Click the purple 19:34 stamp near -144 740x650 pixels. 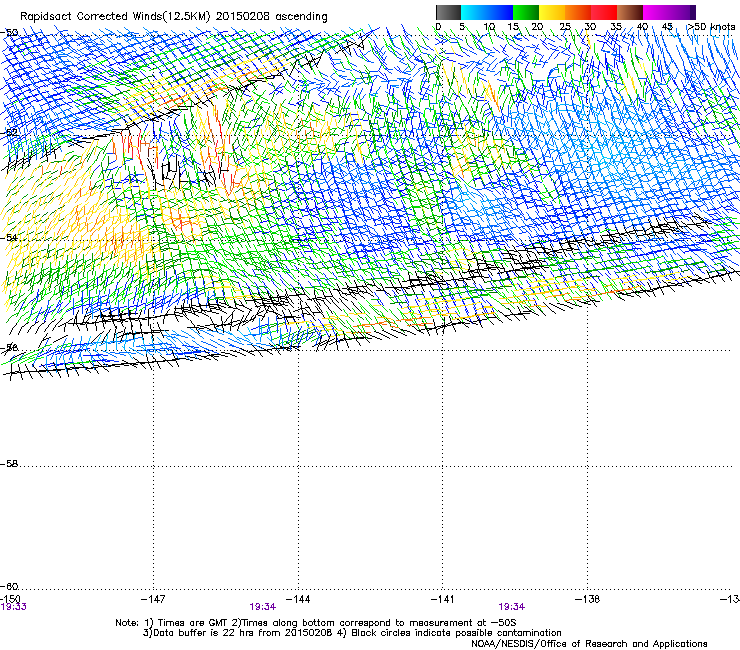coord(262,607)
